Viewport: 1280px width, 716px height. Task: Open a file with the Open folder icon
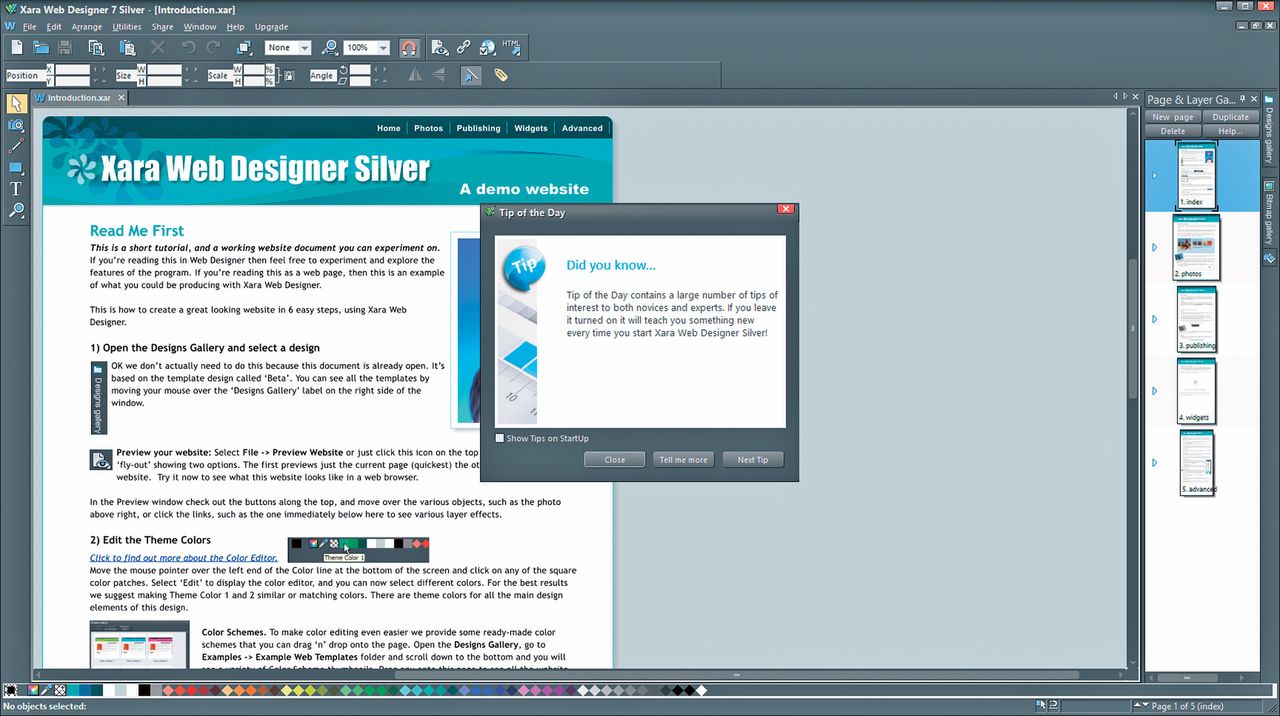pyautogui.click(x=41, y=47)
